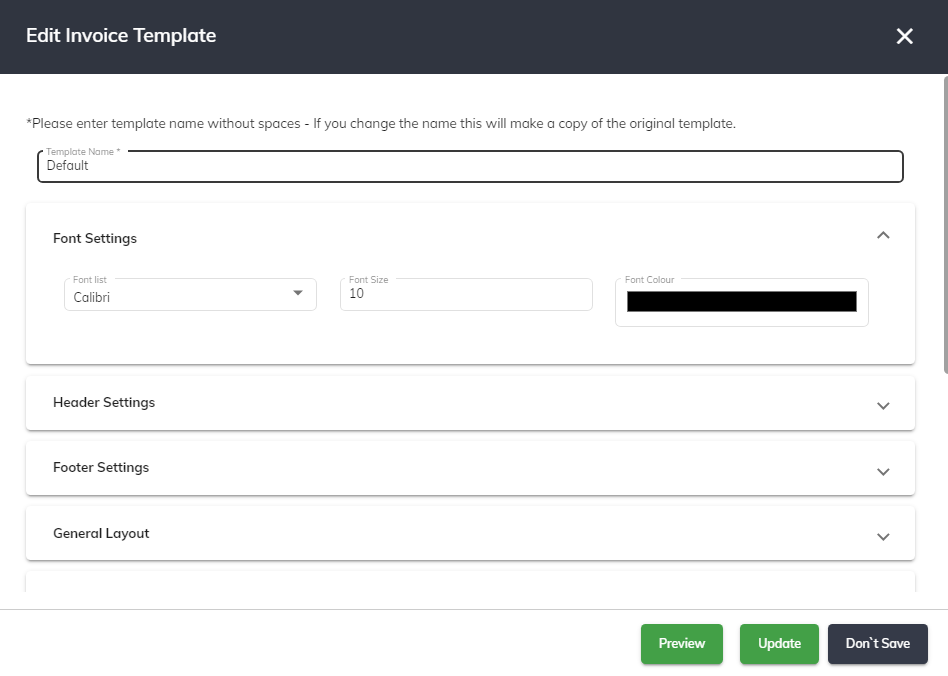Open the Font list dropdown arrow
This screenshot has height=676, width=948.
point(297,293)
